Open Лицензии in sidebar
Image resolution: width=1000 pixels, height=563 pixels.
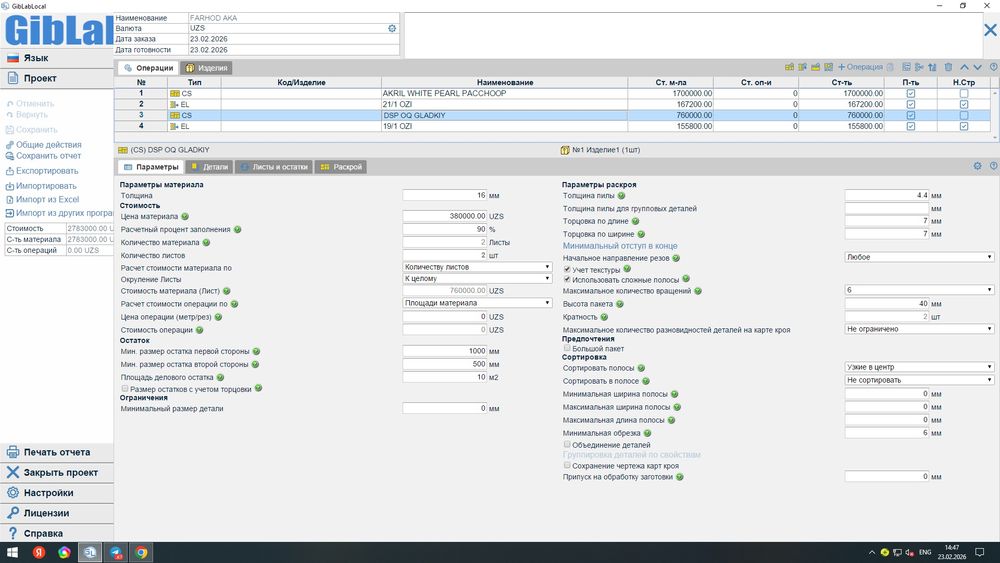[x=57, y=513]
